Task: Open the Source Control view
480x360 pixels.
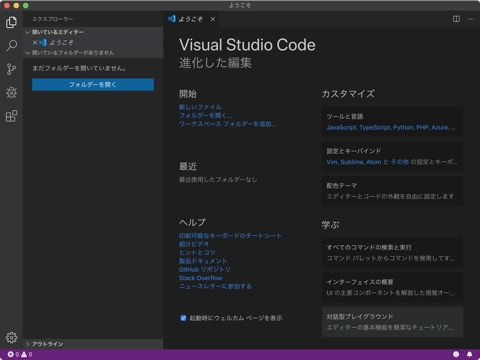Action: click(11, 69)
